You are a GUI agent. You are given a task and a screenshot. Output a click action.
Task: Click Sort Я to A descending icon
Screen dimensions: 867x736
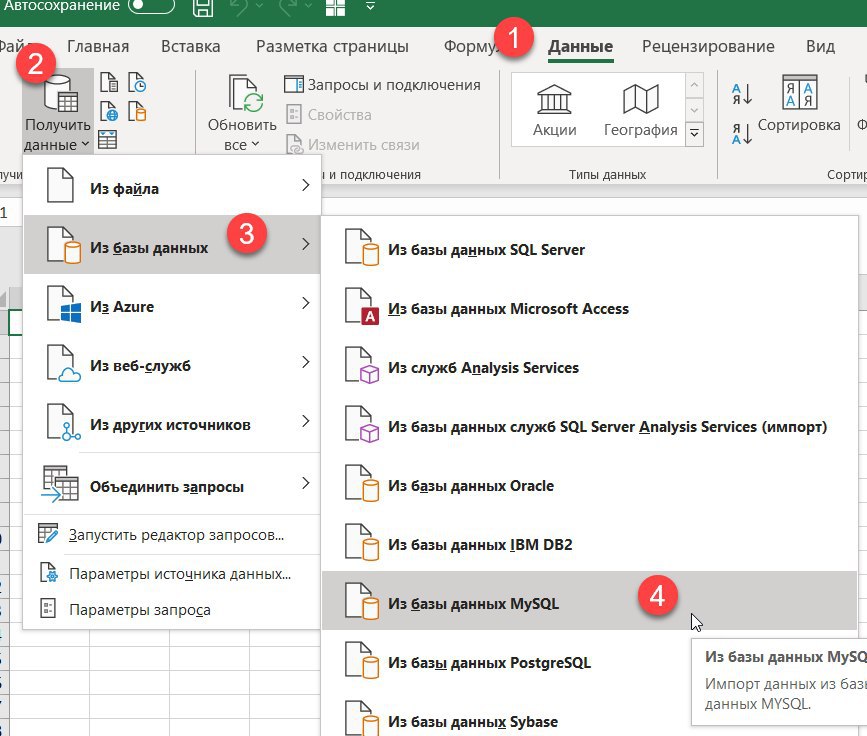741,134
